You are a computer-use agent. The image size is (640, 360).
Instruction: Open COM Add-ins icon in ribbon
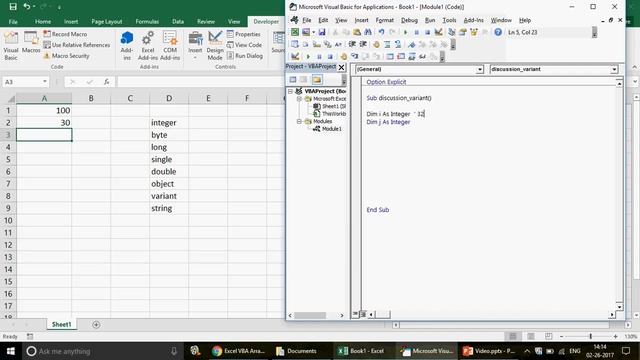coord(170,45)
